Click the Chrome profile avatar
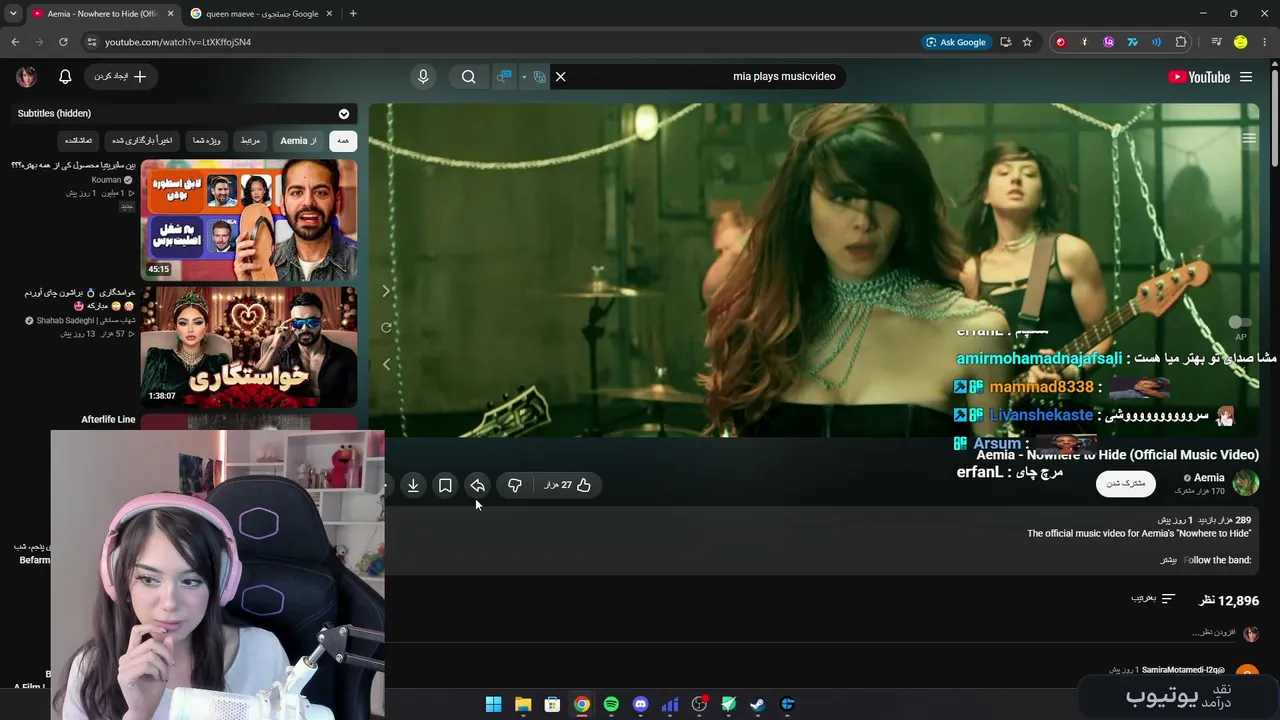This screenshot has width=1280, height=720. pyautogui.click(x=1241, y=42)
